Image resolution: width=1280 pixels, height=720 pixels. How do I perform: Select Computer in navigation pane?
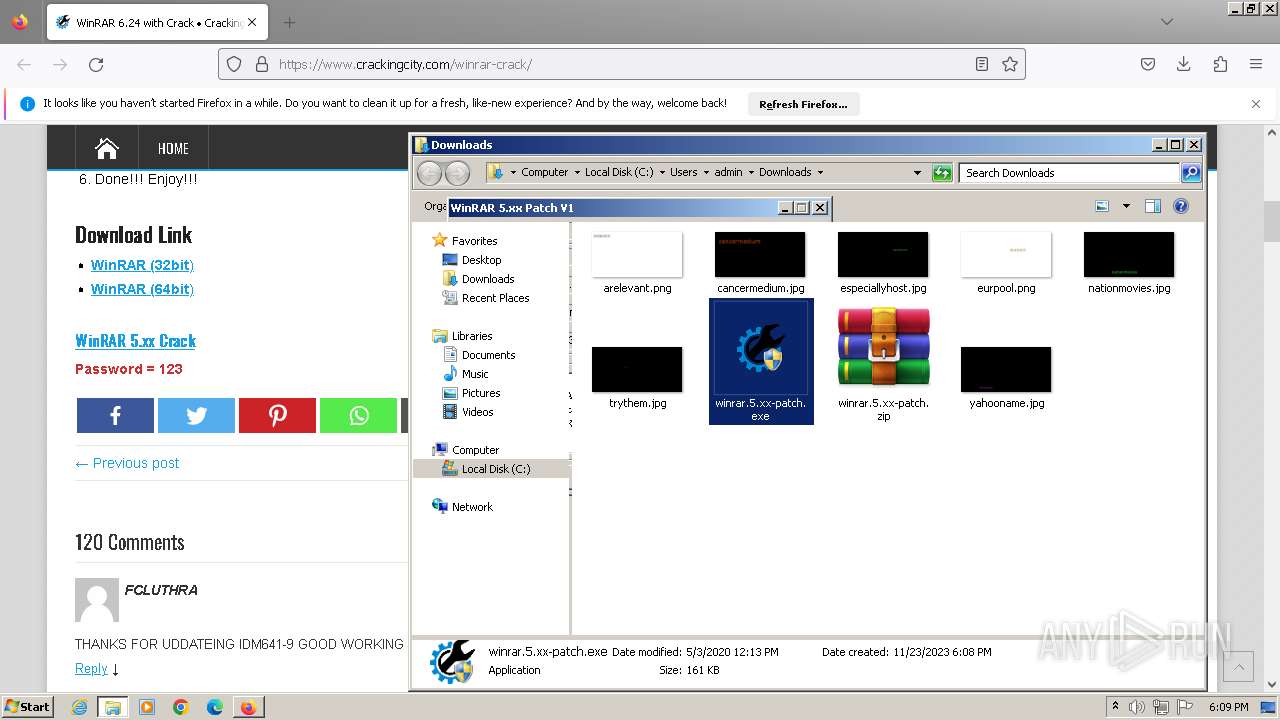pos(475,450)
